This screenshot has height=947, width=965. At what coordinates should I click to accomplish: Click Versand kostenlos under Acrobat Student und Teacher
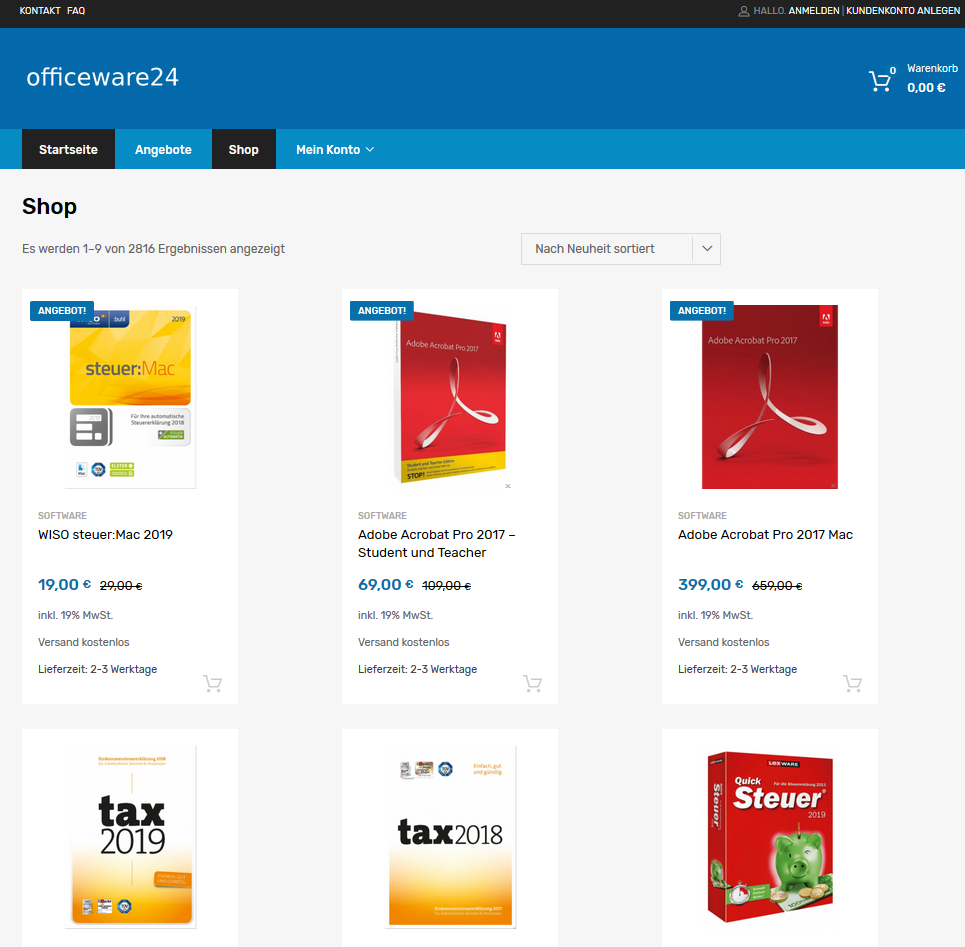tap(404, 642)
